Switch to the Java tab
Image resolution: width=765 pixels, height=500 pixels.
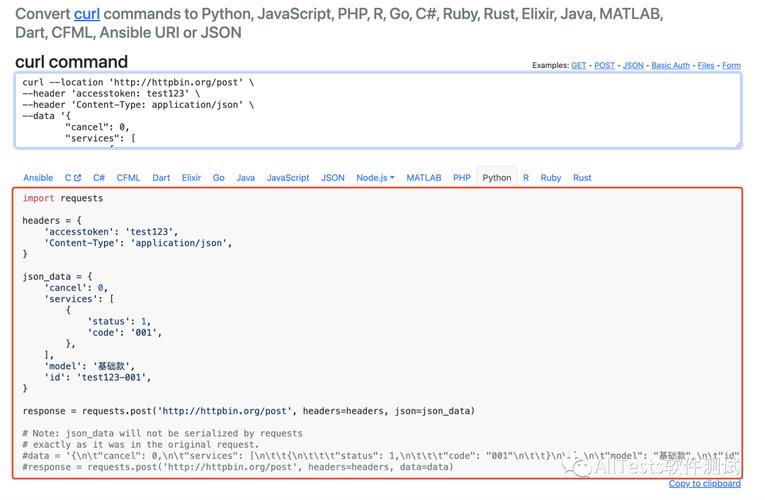point(245,178)
